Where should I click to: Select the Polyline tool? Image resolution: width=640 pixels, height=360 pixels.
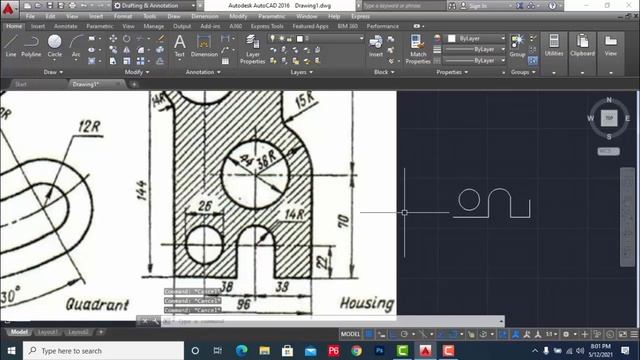[31, 45]
